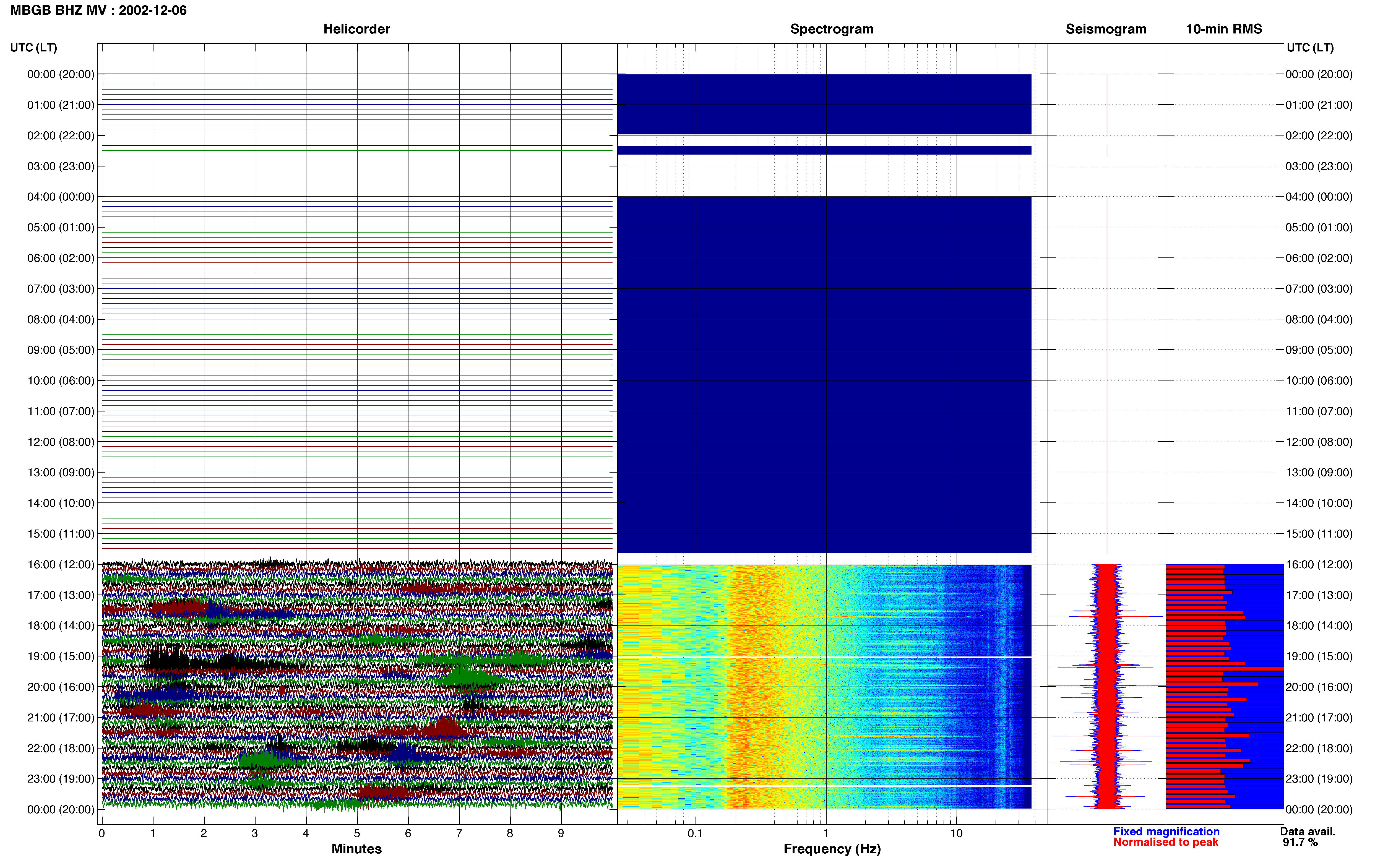Click right time label '21:00 (17:00)'
Image resolution: width=1388 pixels, height=868 pixels.
pos(1319,718)
